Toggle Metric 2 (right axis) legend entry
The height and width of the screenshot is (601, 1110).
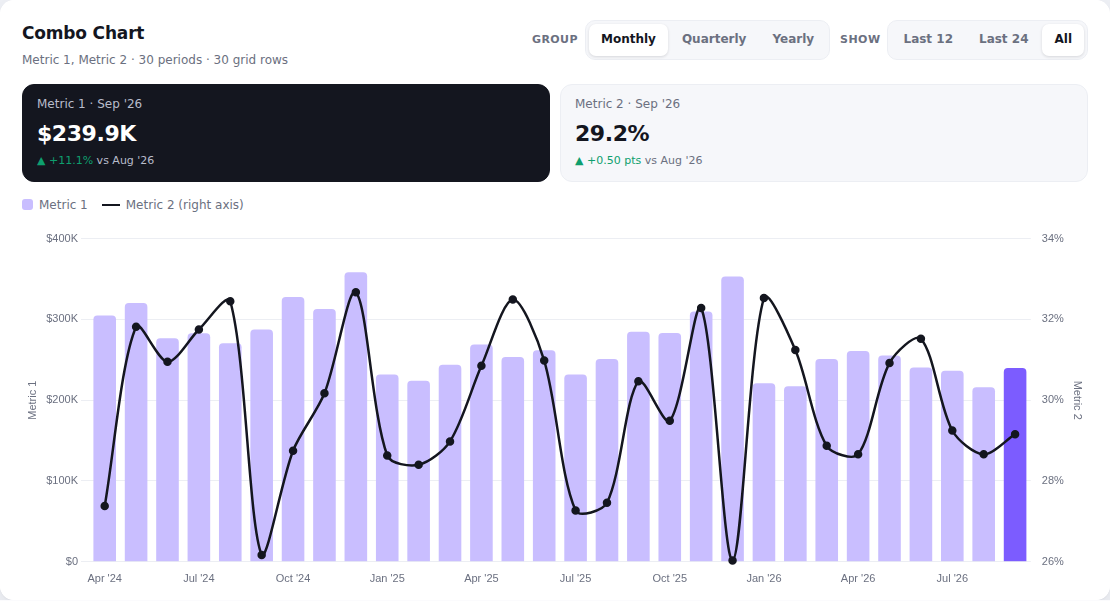click(x=173, y=205)
